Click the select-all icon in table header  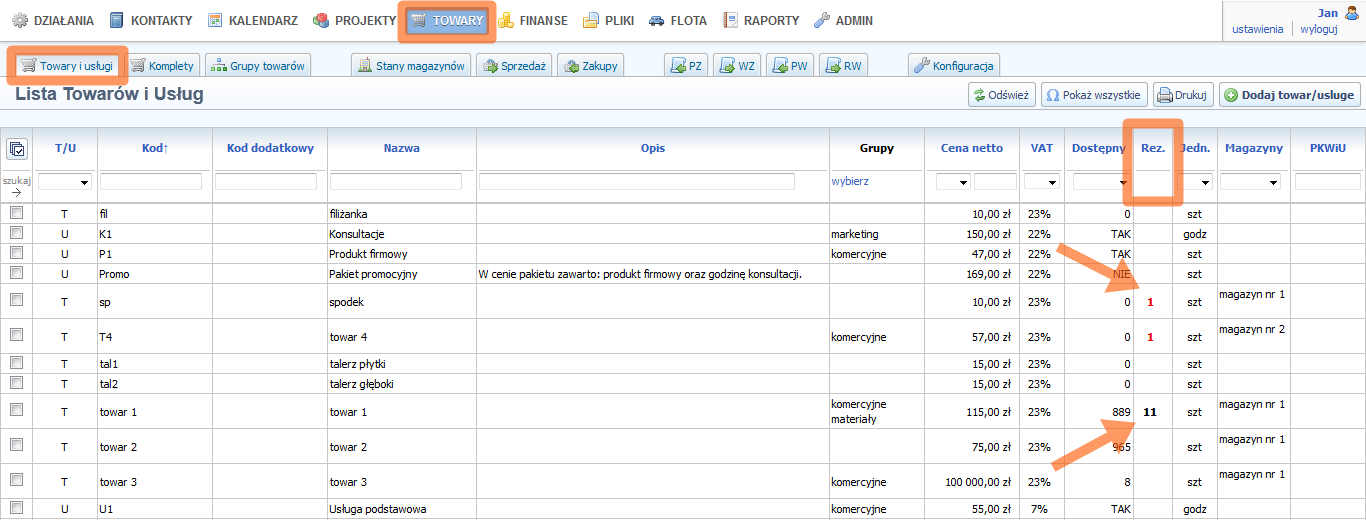[x=16, y=149]
